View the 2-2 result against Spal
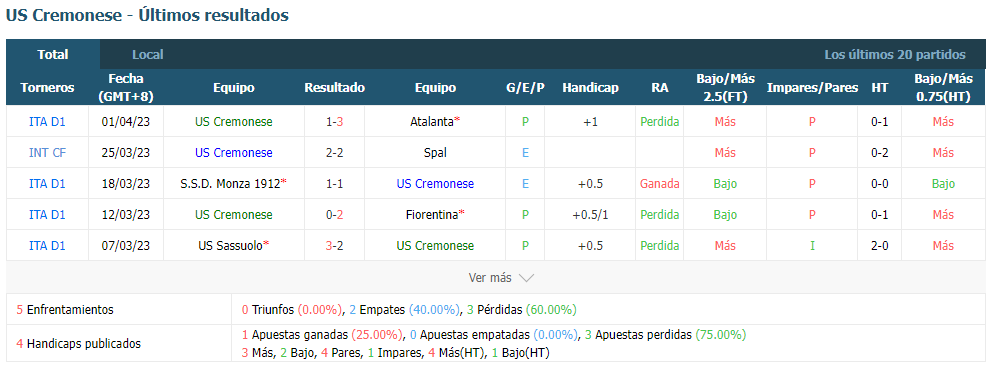The height and width of the screenshot is (370, 993). pyautogui.click(x=334, y=153)
